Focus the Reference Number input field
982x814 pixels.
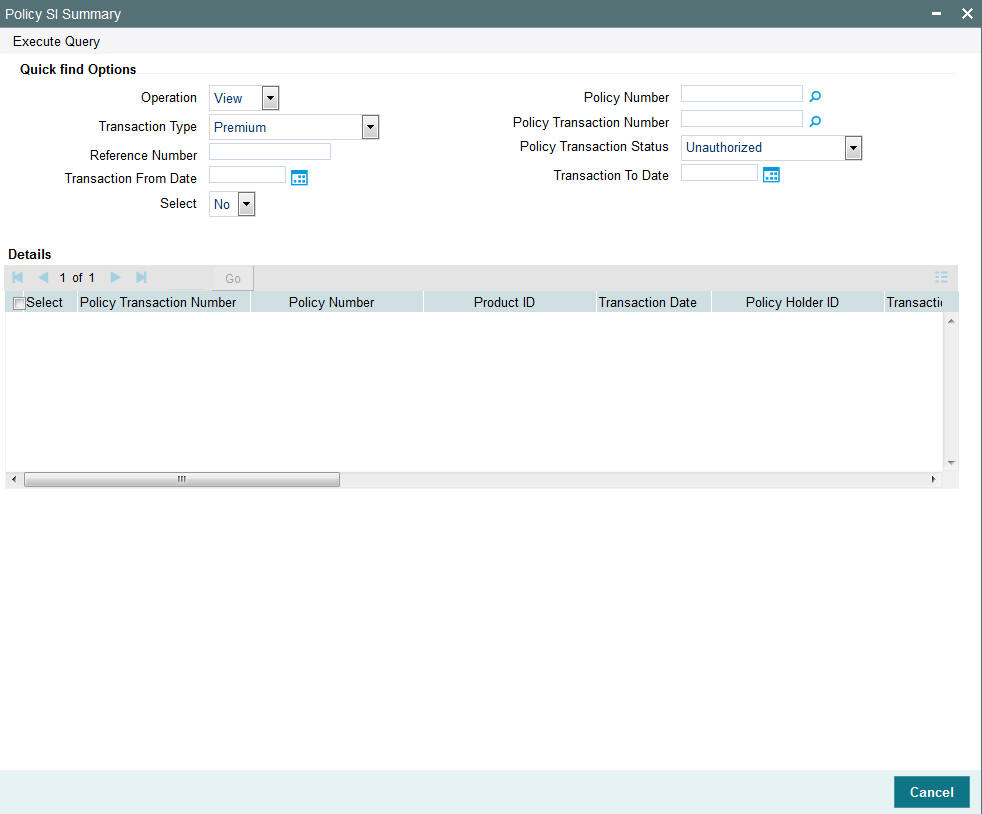pos(270,152)
